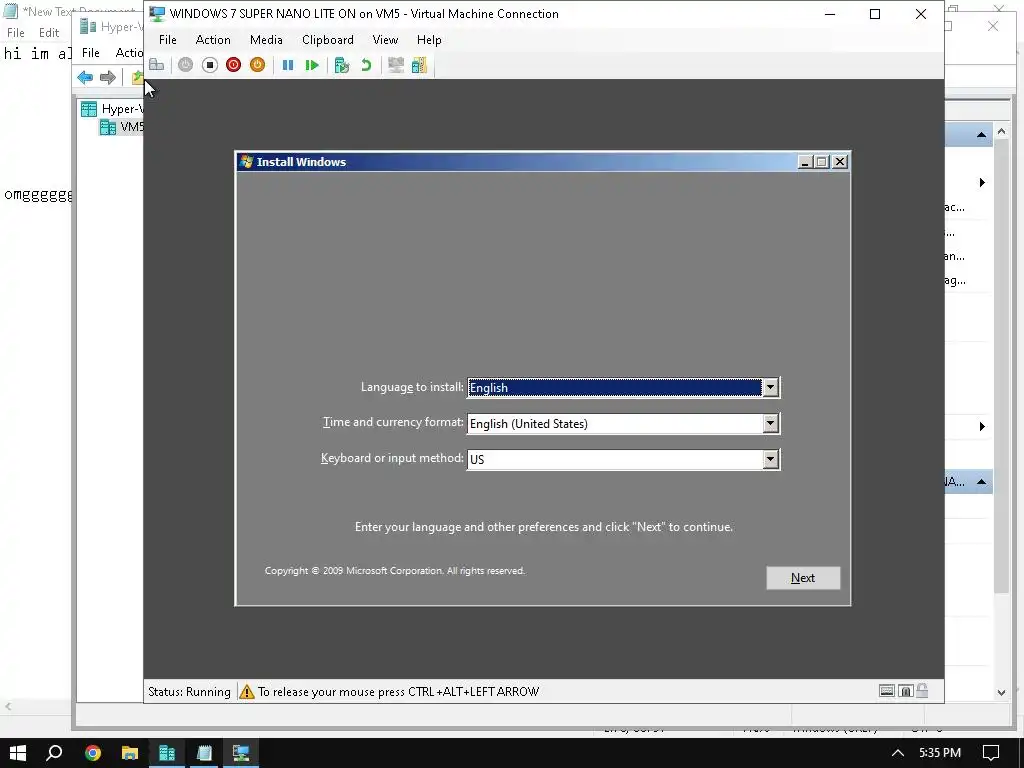This screenshot has width=1024, height=768.
Task: Click the Actions pane vertical scrollbar thumb
Action: pyautogui.click(x=1002, y=366)
